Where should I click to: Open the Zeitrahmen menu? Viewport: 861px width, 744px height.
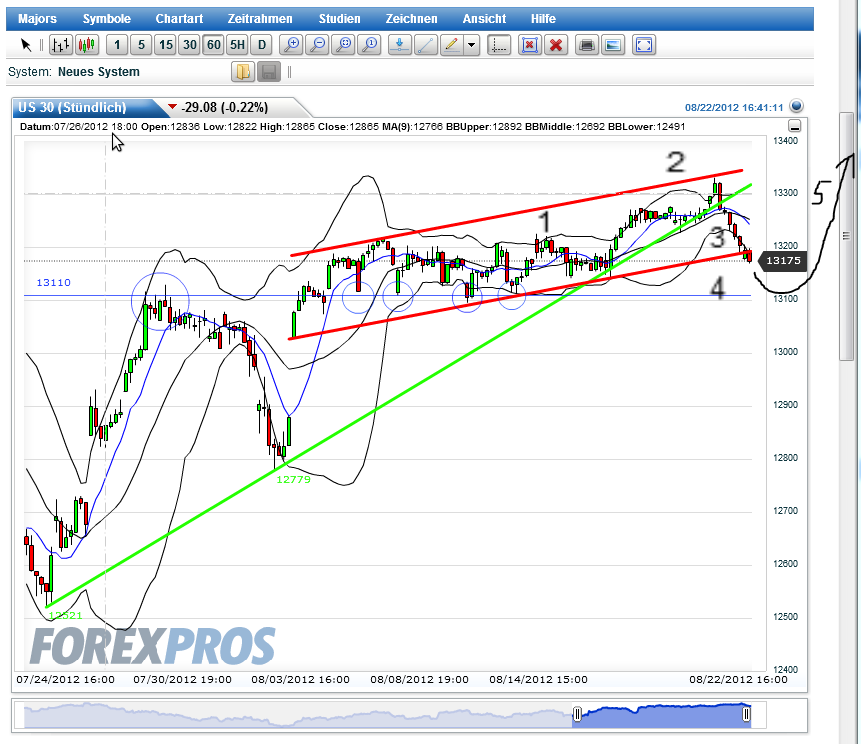(x=262, y=18)
